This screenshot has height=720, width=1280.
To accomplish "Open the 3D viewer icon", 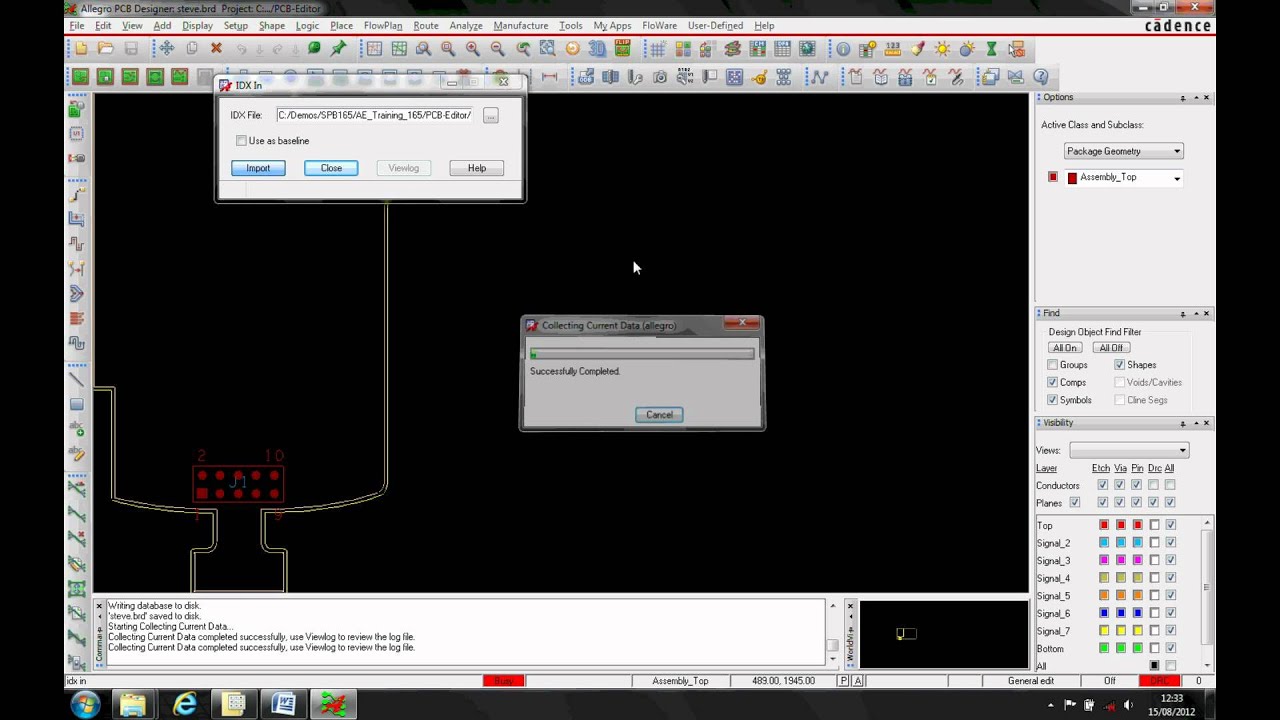I will [x=597, y=48].
